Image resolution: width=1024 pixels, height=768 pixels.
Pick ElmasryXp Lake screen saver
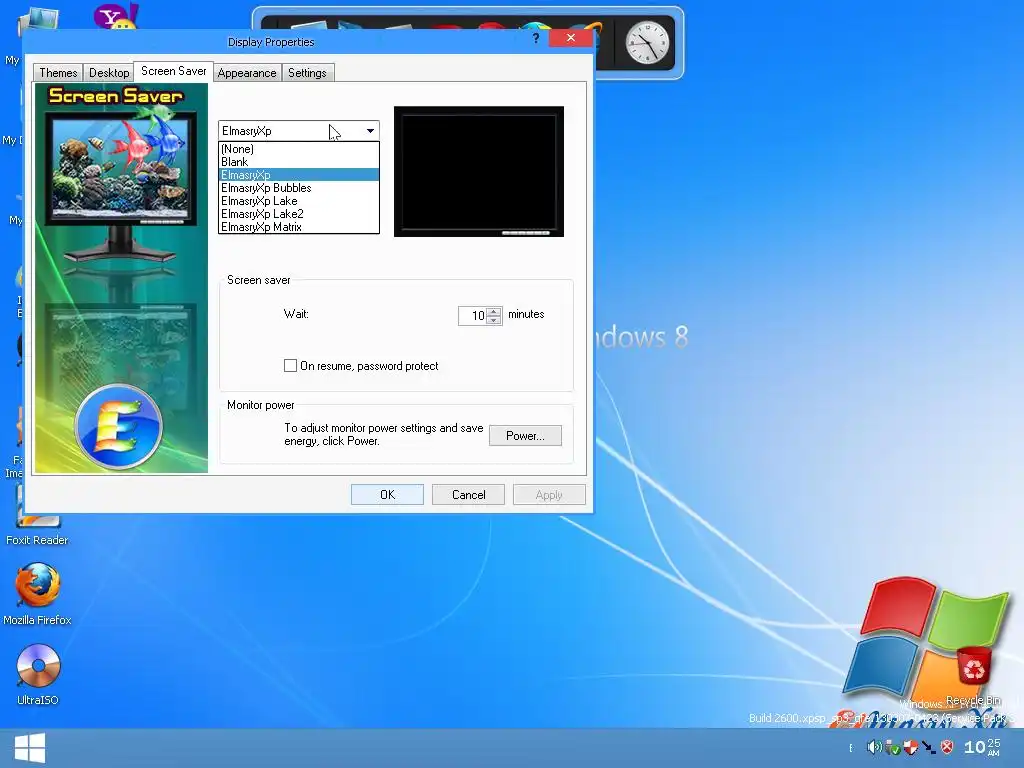tap(298, 201)
